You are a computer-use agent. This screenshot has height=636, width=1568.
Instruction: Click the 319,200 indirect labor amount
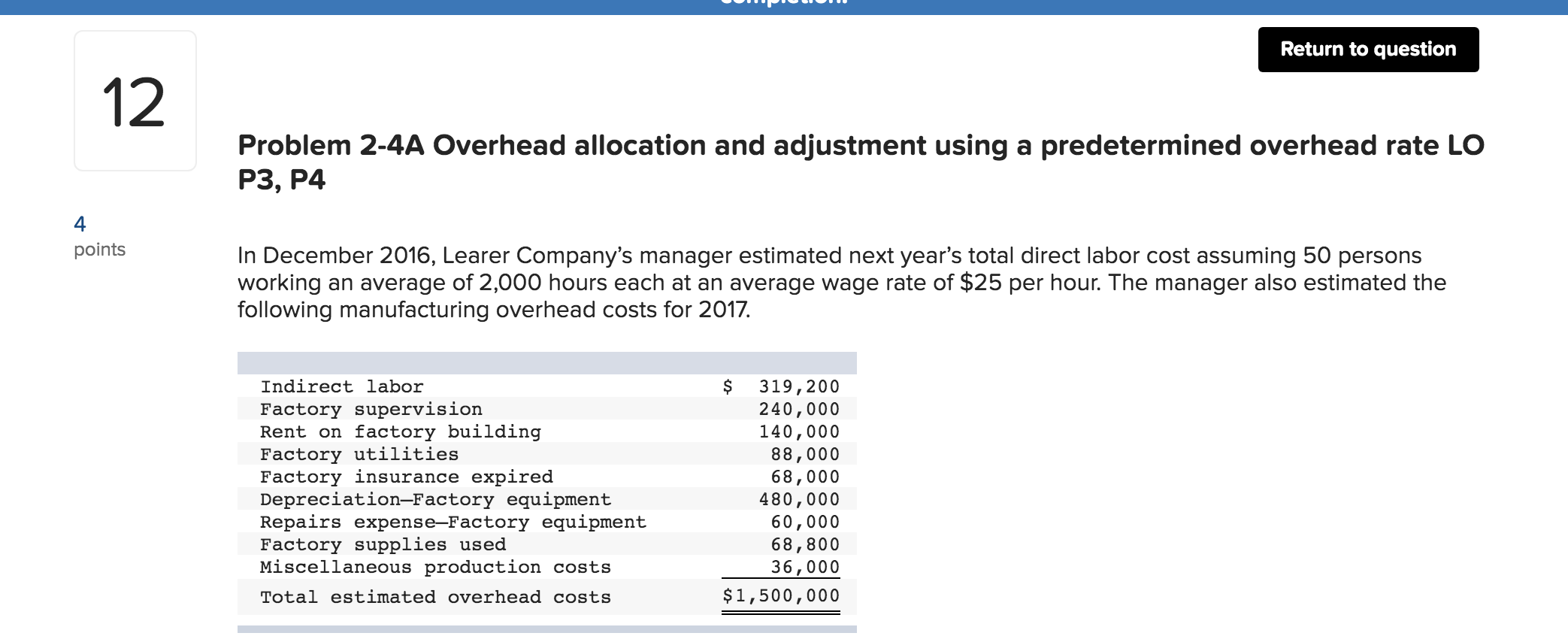[800, 386]
